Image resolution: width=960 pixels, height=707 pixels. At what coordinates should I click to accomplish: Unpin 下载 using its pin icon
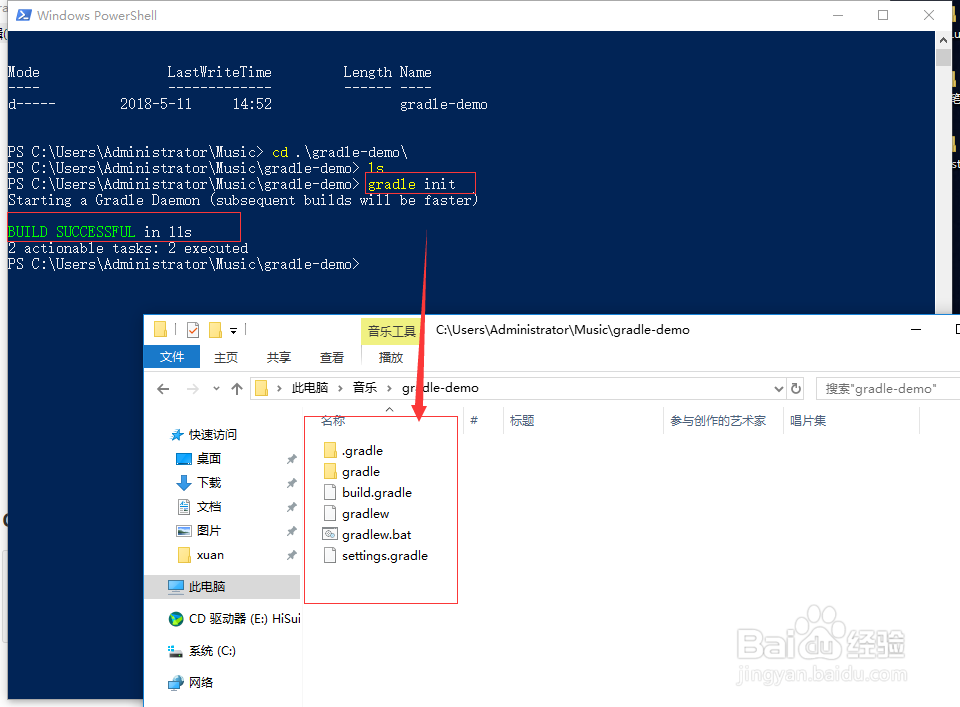[x=291, y=483]
